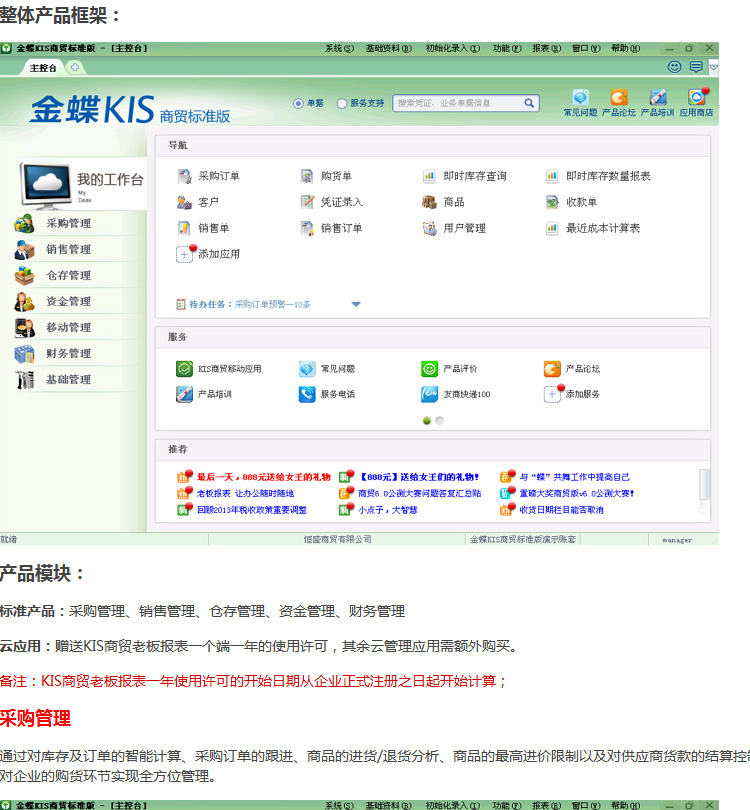
Task: Open 帮助(H) menu in the top window
Action: pos(626,48)
